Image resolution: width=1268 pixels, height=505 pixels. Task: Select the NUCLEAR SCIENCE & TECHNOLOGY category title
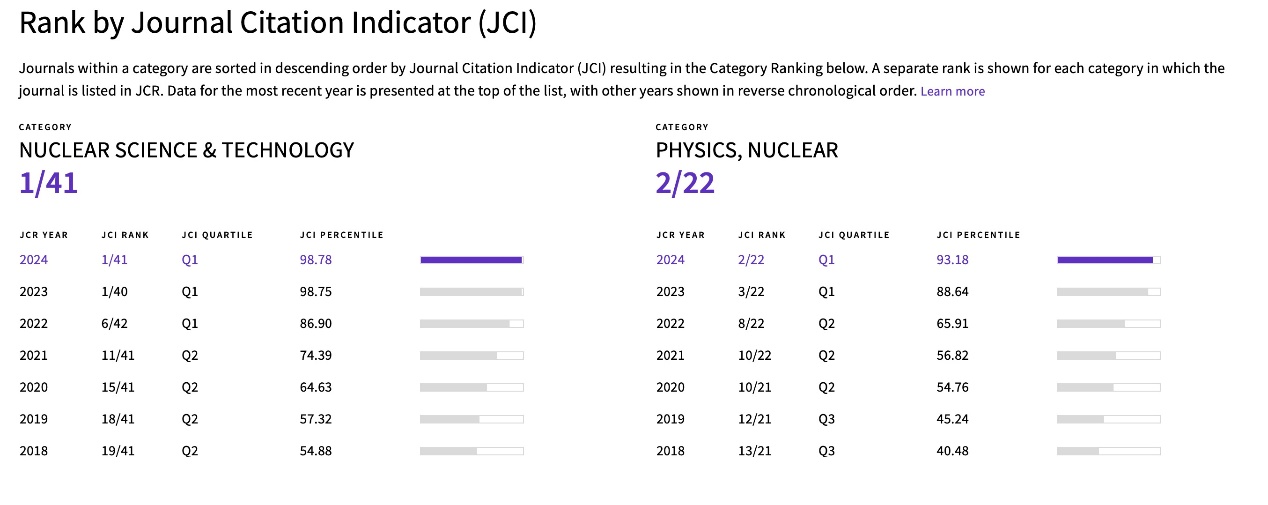pos(187,150)
